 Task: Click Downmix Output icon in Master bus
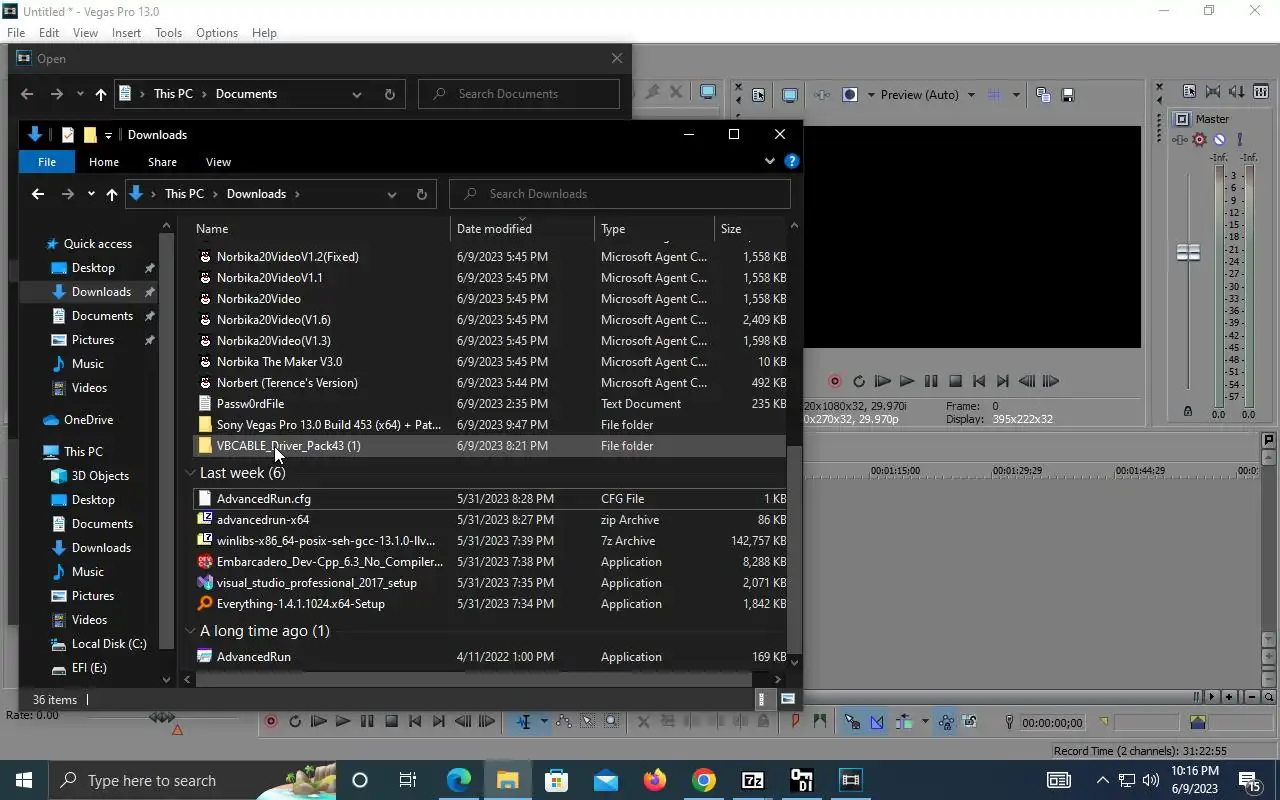tap(1213, 91)
